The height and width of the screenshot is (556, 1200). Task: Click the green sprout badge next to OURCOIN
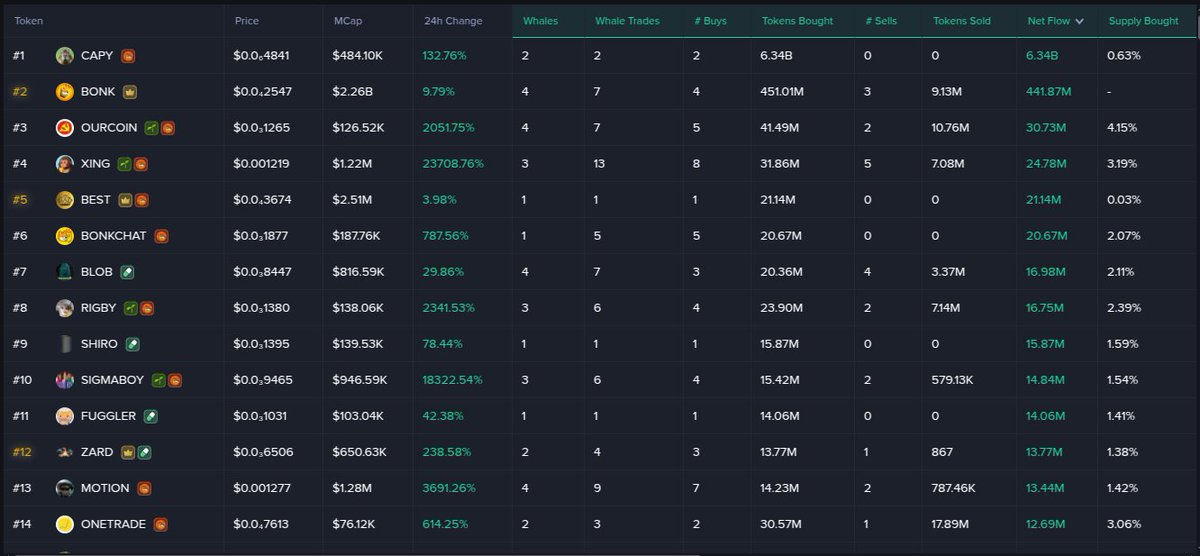(151, 128)
